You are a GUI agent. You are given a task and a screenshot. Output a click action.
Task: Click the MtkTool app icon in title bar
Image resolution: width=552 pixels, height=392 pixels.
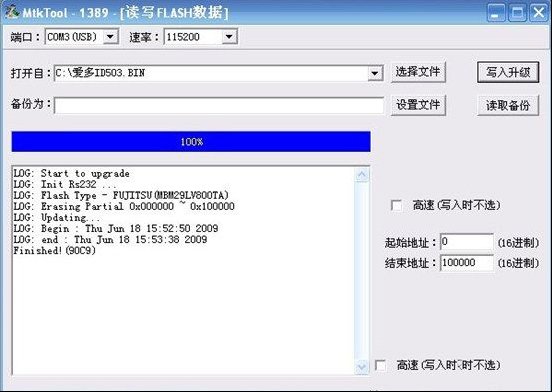(11, 12)
